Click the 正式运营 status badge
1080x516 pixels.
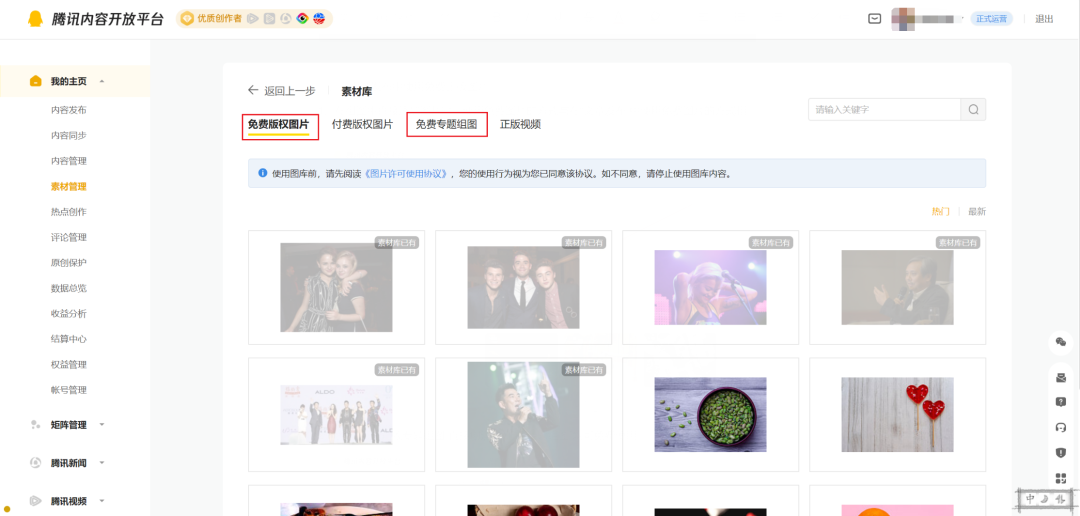[992, 19]
